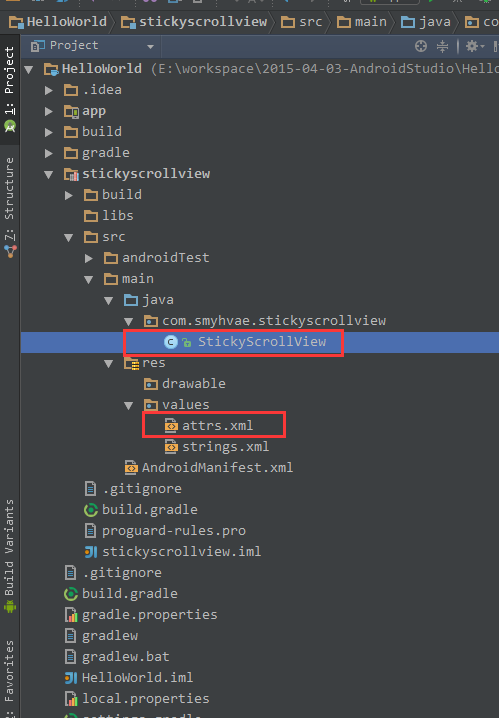This screenshot has height=718, width=499.
Task: Click the stickyscrollview build.gradle icon
Action: 91,510
